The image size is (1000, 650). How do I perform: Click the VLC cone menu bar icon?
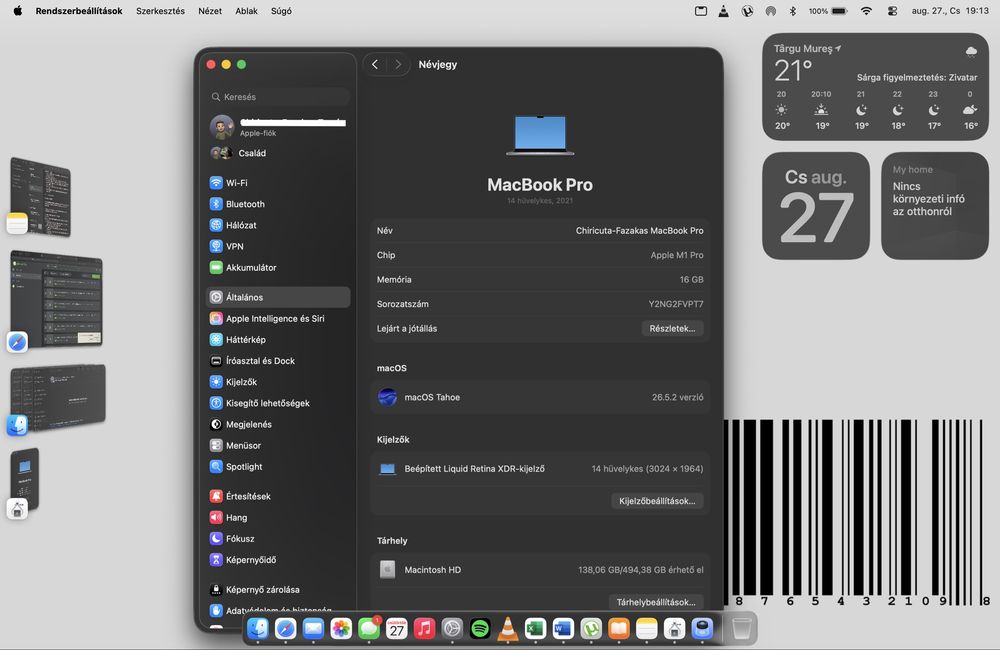(723, 11)
